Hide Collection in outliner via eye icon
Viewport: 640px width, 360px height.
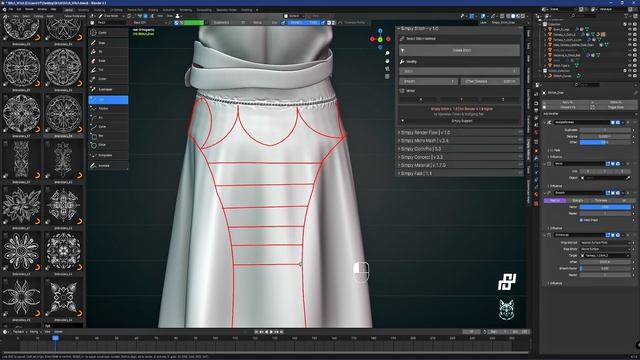click(630, 24)
